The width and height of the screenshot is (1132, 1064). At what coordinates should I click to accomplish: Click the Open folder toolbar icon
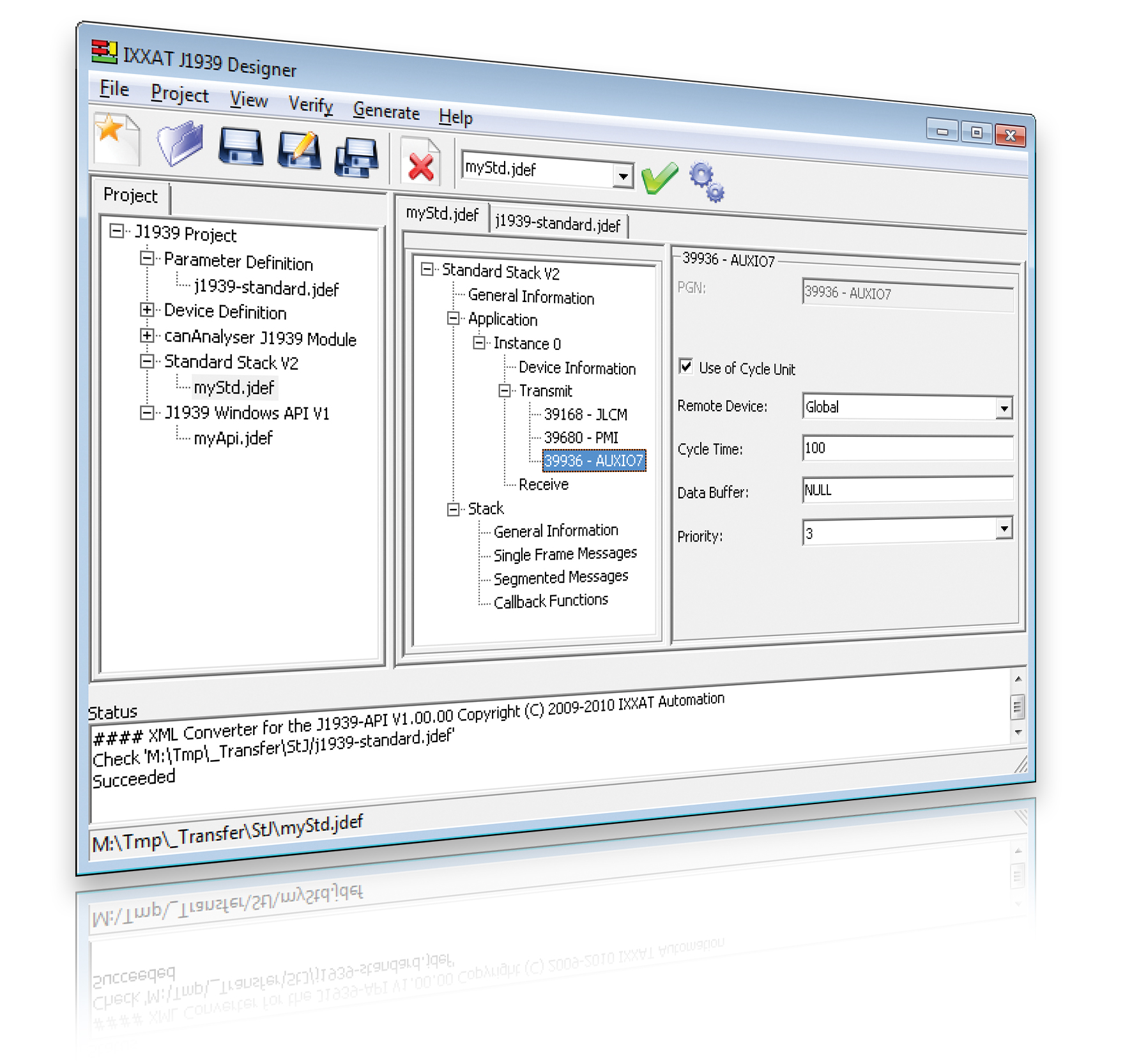(x=180, y=143)
